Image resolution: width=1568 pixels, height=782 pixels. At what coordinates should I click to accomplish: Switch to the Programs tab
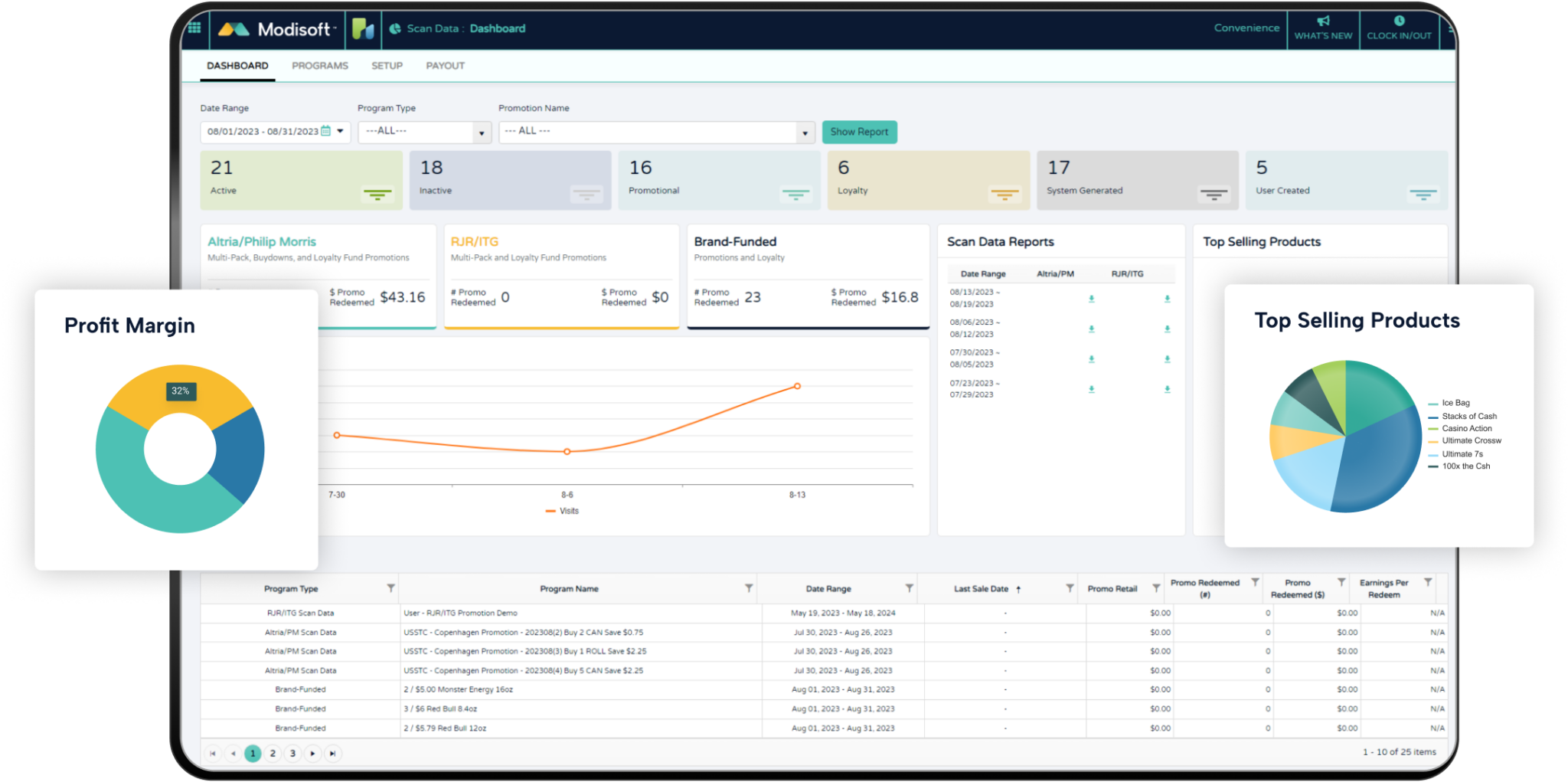(319, 66)
